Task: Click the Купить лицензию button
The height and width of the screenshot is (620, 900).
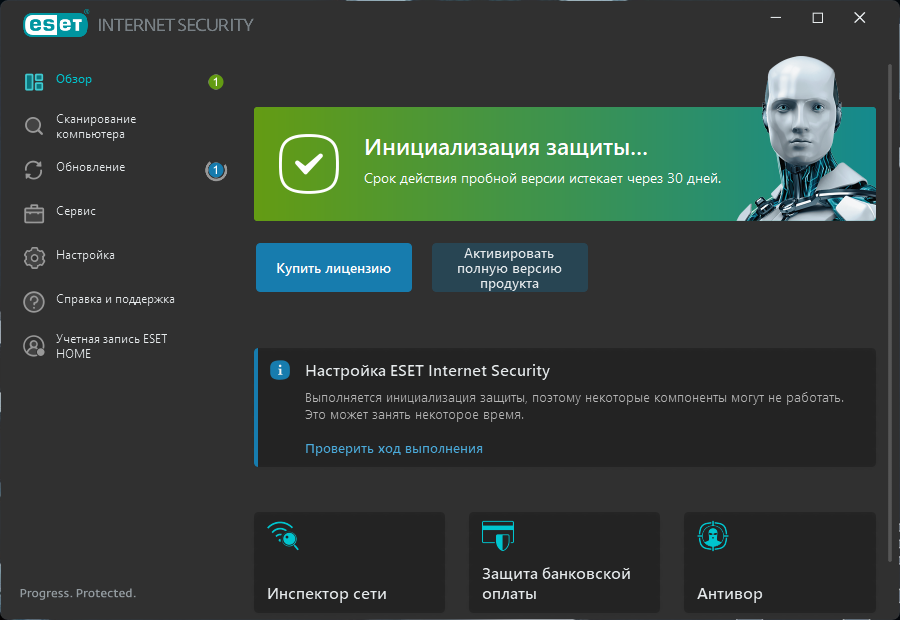Action: (334, 268)
